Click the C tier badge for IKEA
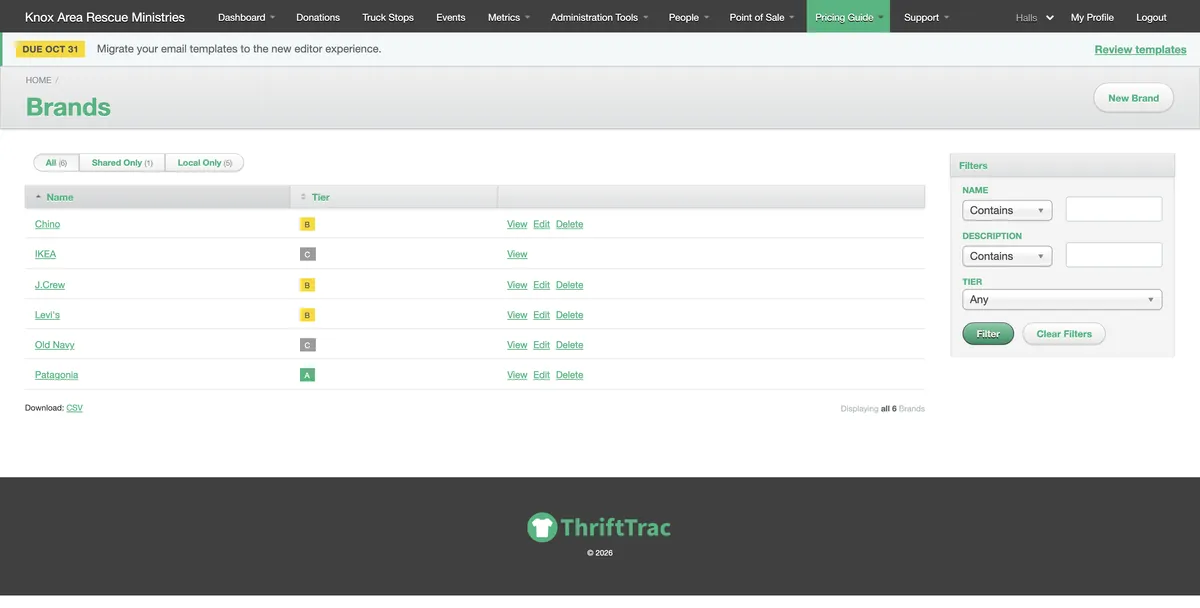Viewport: 1200px width, 608px height. tap(307, 255)
